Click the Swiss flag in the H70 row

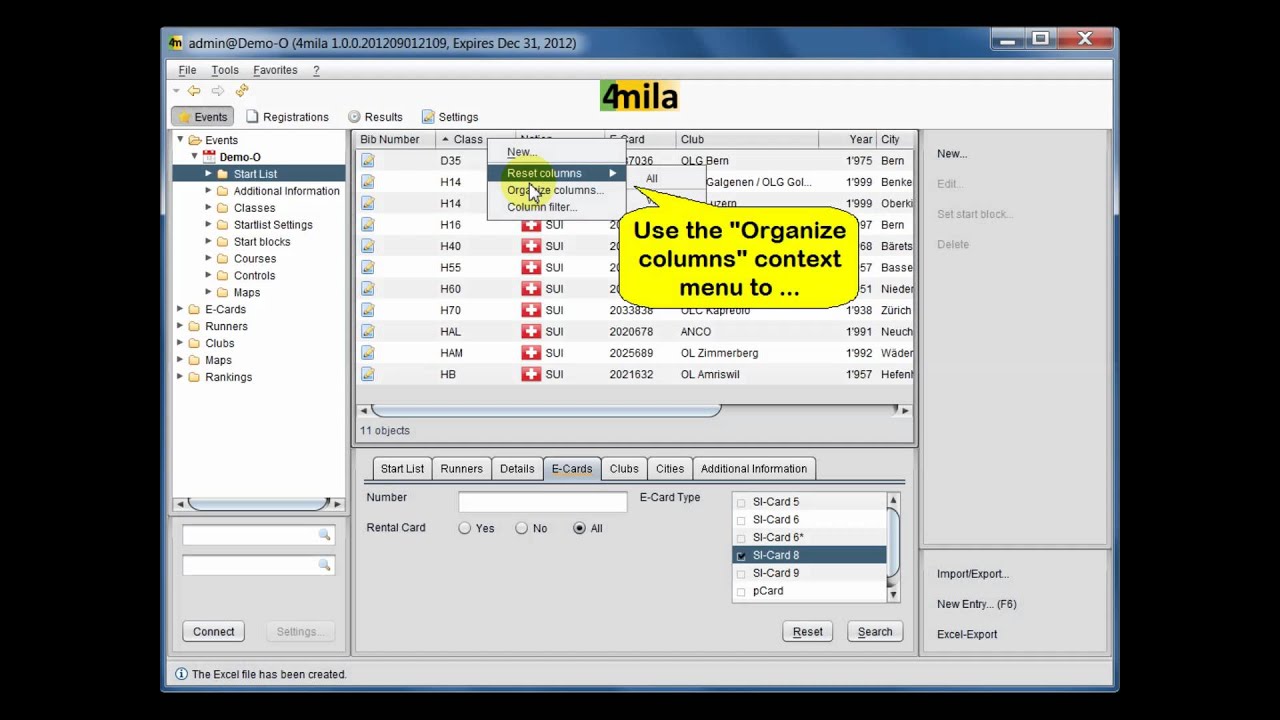[531, 311]
